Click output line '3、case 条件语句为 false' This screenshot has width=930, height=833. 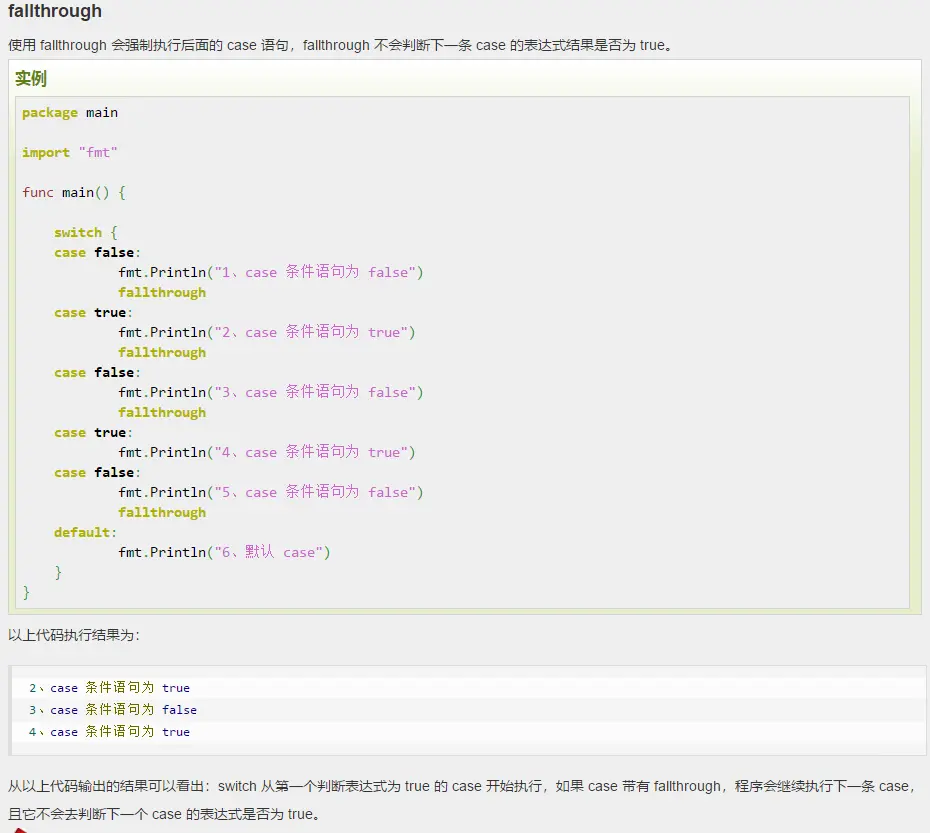pyautogui.click(x=113, y=710)
